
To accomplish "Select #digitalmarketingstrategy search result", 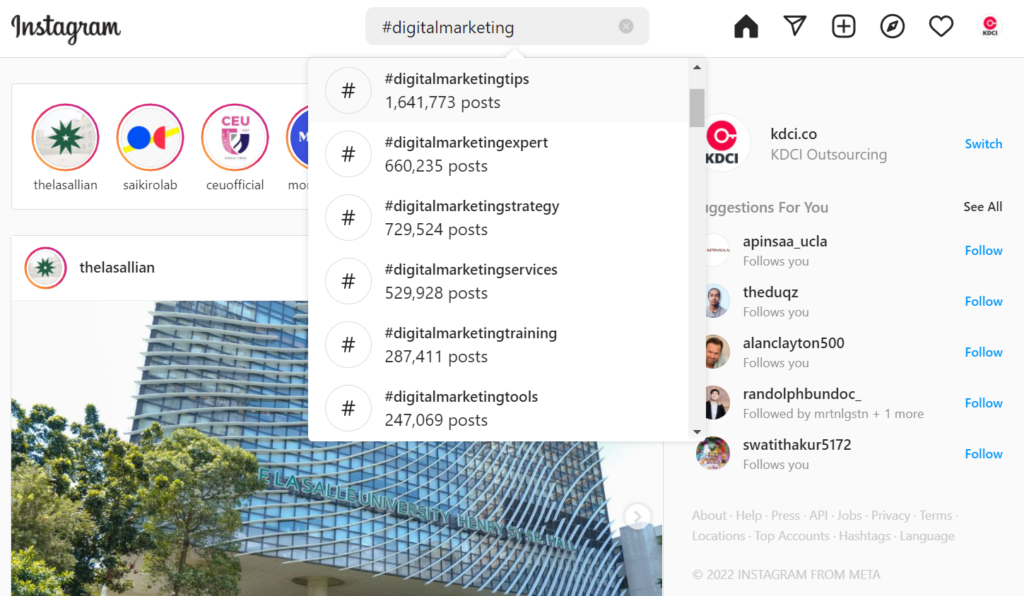I will tap(498, 217).
